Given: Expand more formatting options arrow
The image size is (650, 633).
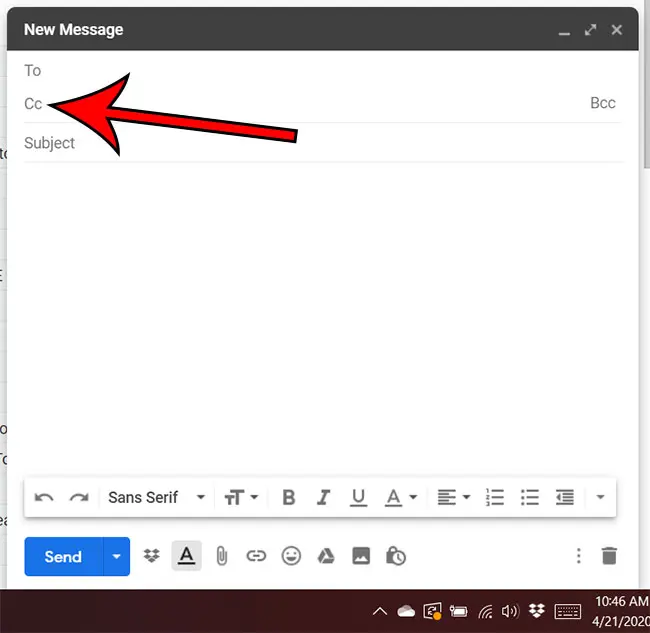Looking at the screenshot, I should [x=599, y=497].
